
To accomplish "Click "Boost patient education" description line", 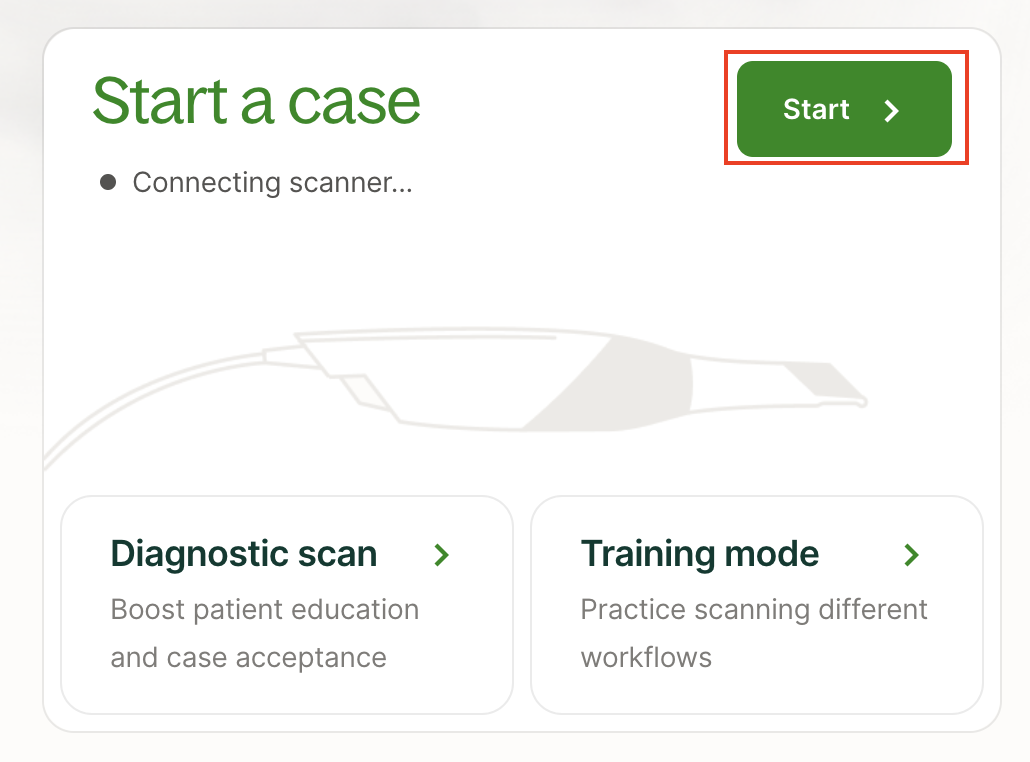I will pyautogui.click(x=265, y=609).
